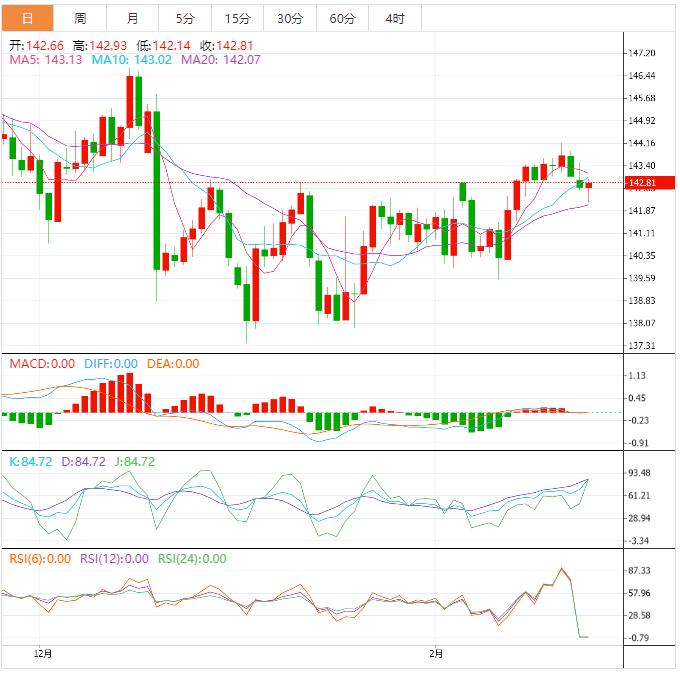Click the K:84.72 KDJ label
This screenshot has width=680, height=677.
(x=31, y=462)
